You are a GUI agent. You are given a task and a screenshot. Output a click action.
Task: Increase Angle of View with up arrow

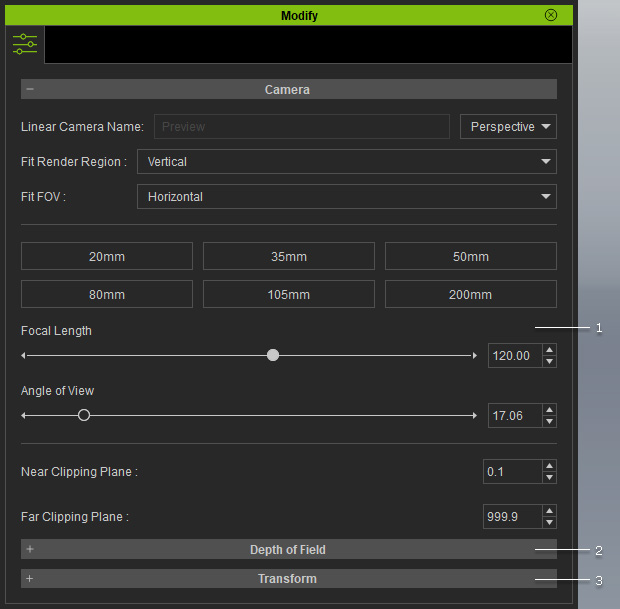click(x=549, y=410)
